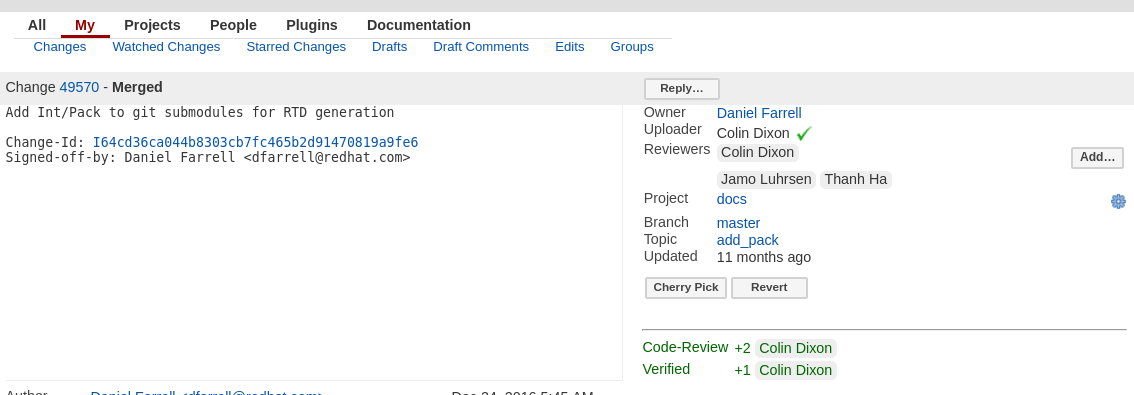Open the docs project link
1134x395 pixels.
tap(731, 199)
